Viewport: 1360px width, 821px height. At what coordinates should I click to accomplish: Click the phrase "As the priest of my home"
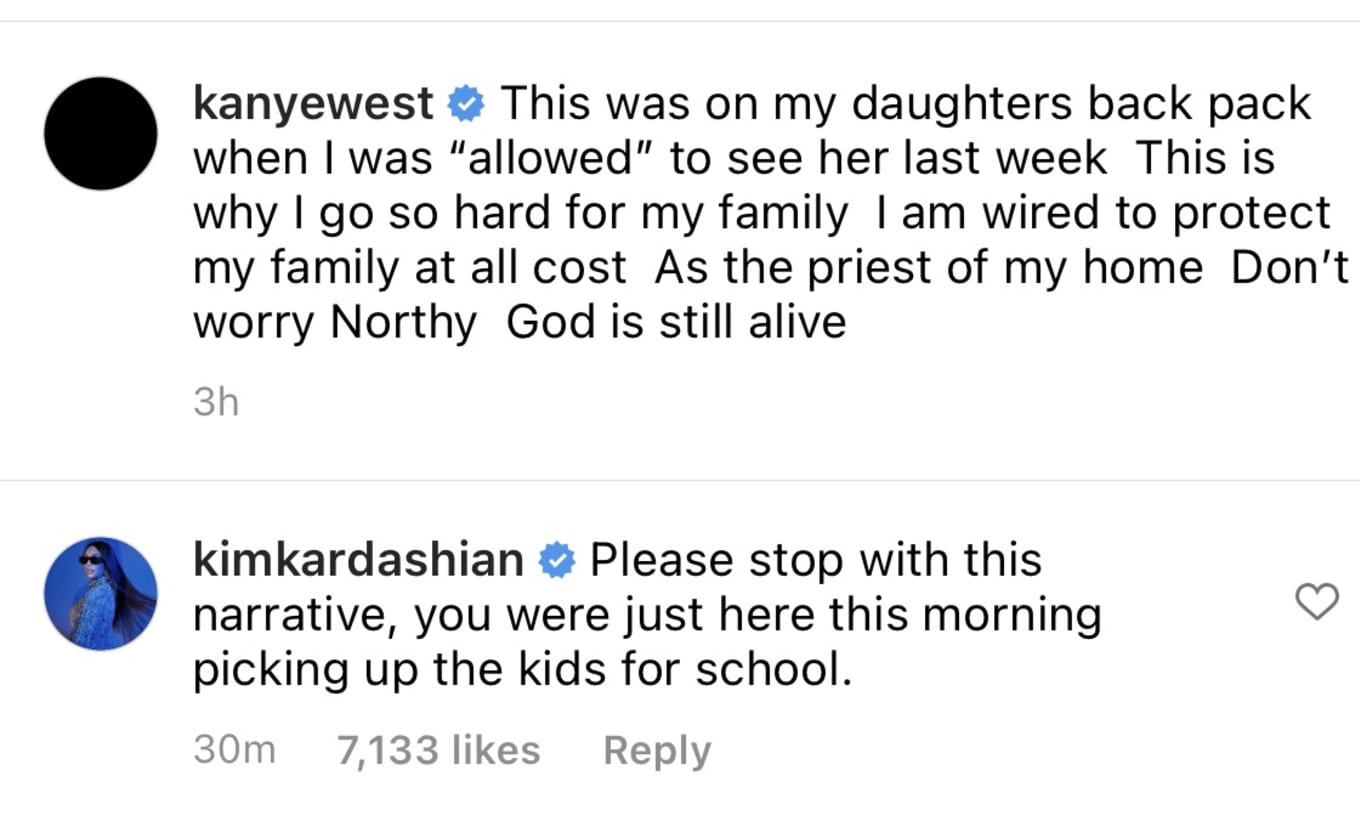pos(929,268)
